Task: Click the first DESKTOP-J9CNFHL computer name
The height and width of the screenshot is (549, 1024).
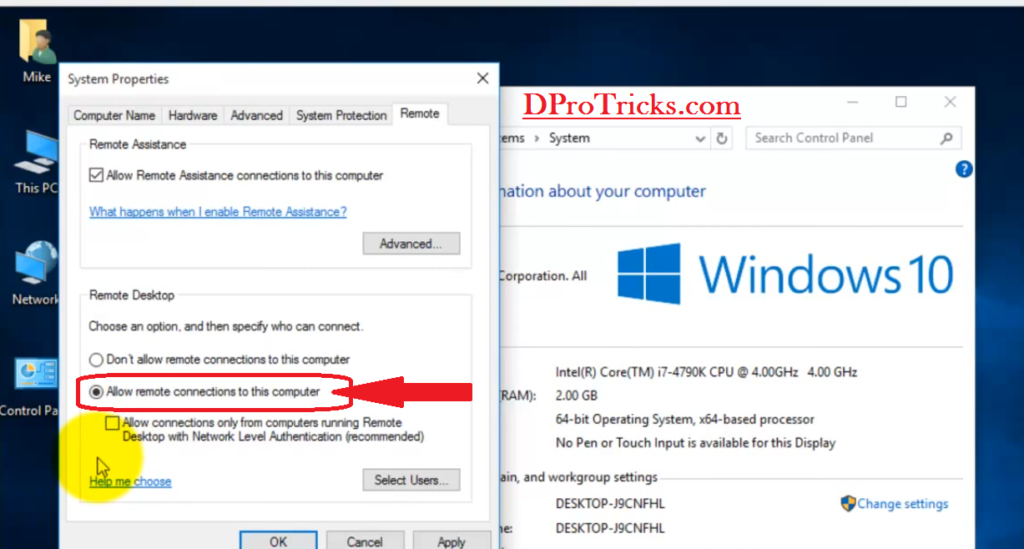Action: coord(610,504)
